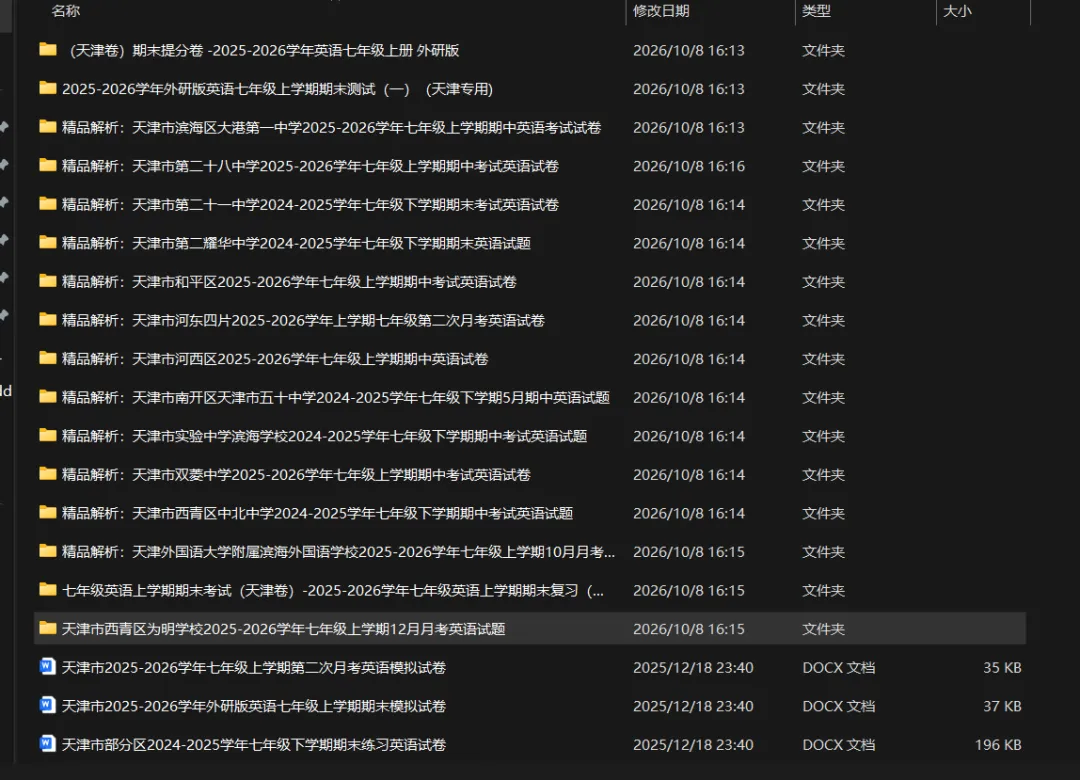This screenshot has height=780, width=1080.
Task: Select folder name 精品解析:天津市双菱中学2025-2026学年七年级上学期期中考试英语试卷
Action: tap(296, 475)
